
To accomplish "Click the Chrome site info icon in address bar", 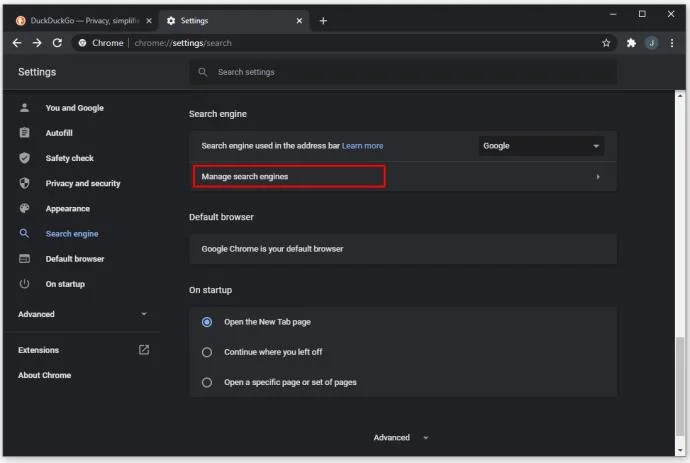I will (x=82, y=43).
